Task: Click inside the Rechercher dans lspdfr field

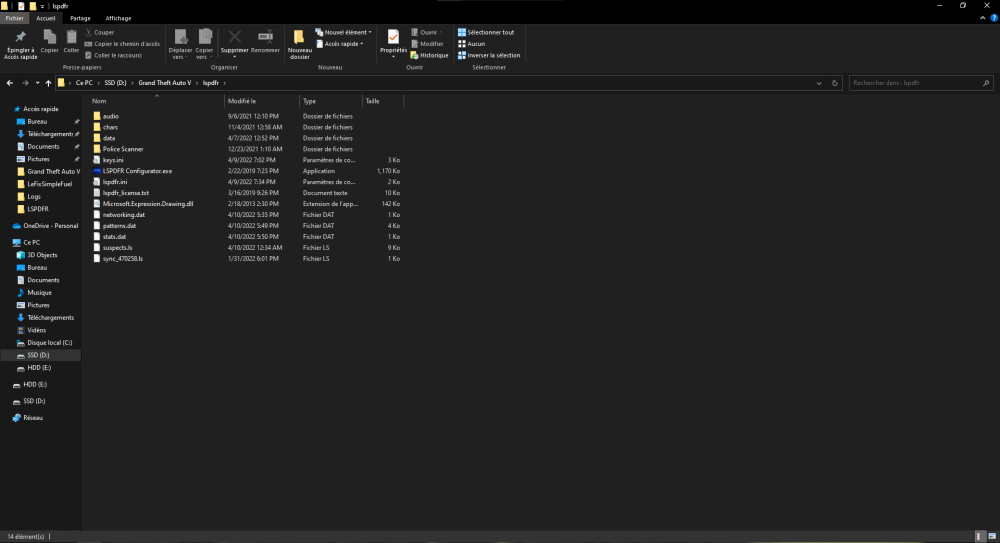Action: (x=915, y=83)
